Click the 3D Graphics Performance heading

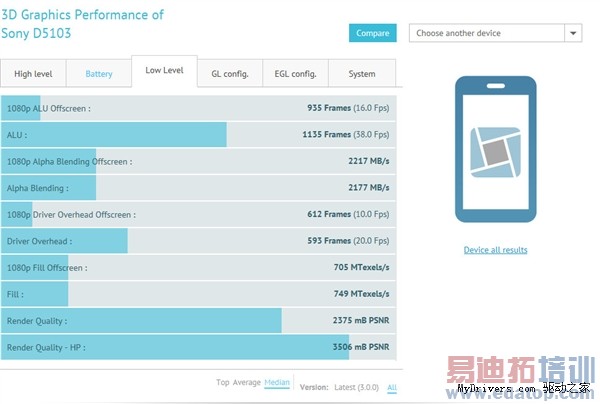point(82,24)
